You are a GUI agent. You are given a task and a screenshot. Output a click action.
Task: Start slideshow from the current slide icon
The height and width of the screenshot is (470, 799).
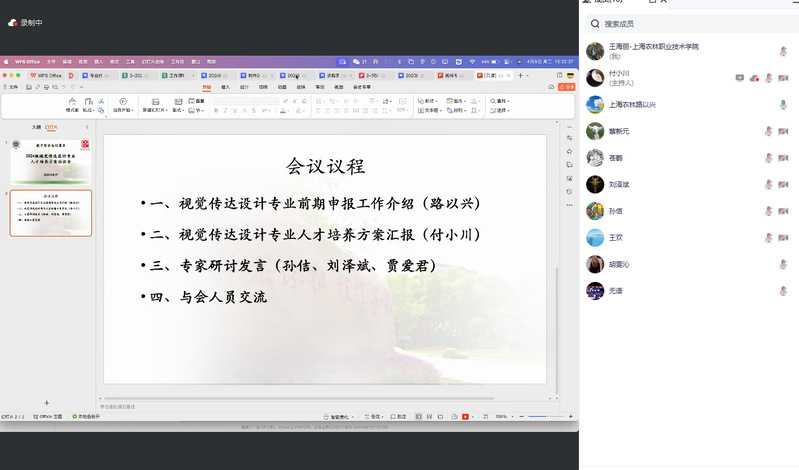tap(123, 103)
